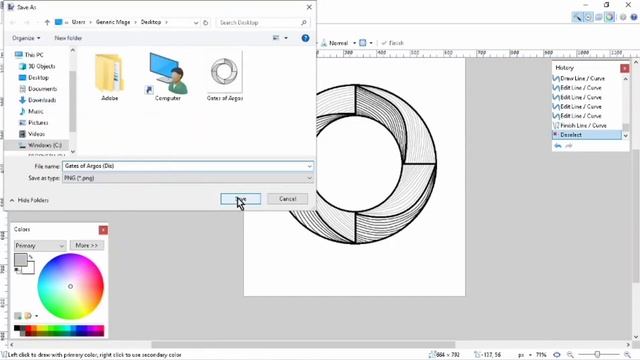640x360 pixels.
Task: Toggle the Colors window icon in Paint.NET
Action: (x=610, y=17)
